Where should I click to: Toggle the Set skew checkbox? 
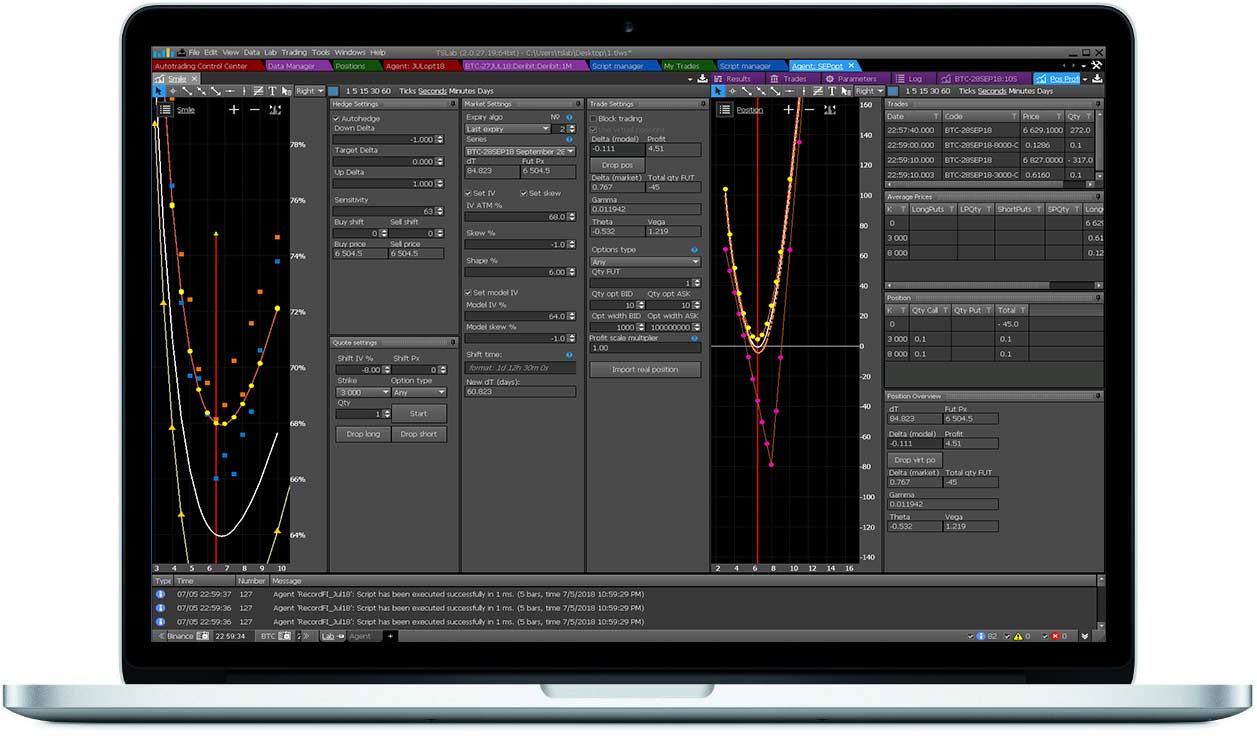click(523, 193)
